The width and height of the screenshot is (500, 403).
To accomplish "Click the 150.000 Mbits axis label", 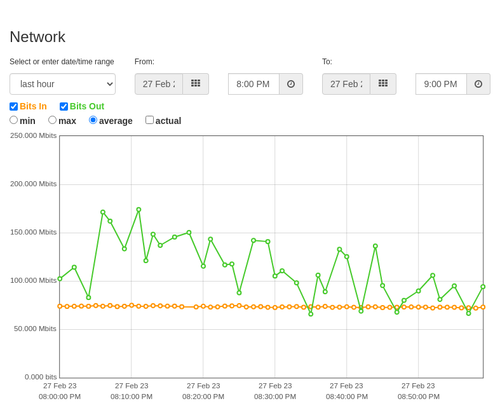I will point(33,232).
